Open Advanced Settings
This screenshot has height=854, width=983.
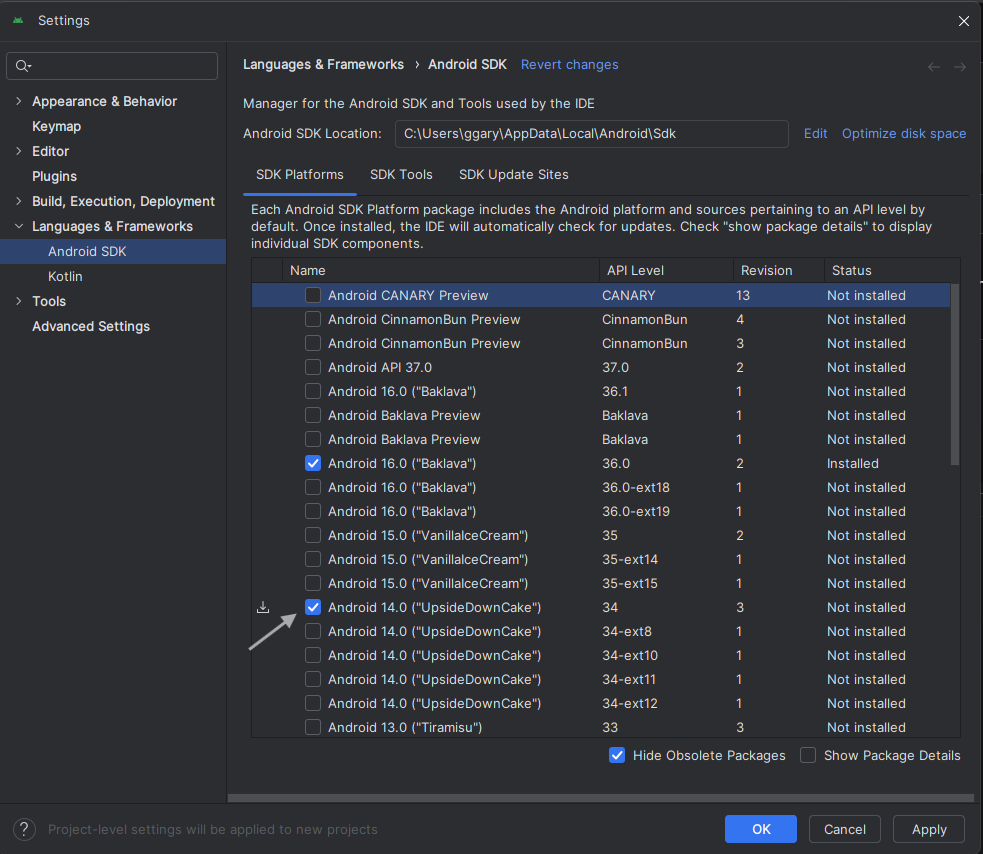(91, 326)
